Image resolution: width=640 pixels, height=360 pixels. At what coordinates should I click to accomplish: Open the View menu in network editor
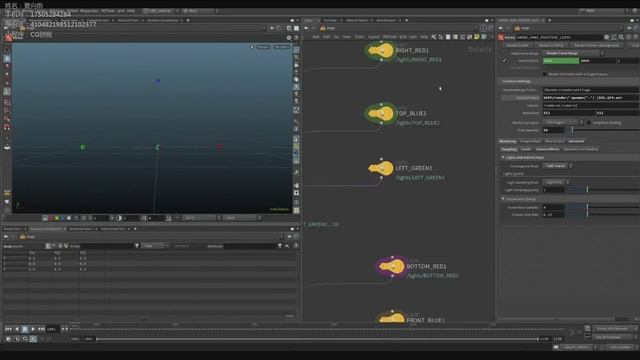pyautogui.click(x=347, y=37)
